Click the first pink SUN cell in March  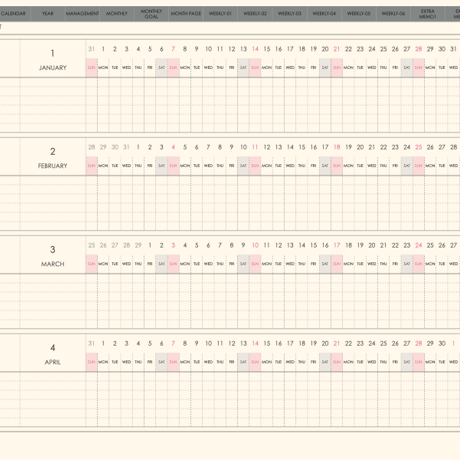(91, 264)
